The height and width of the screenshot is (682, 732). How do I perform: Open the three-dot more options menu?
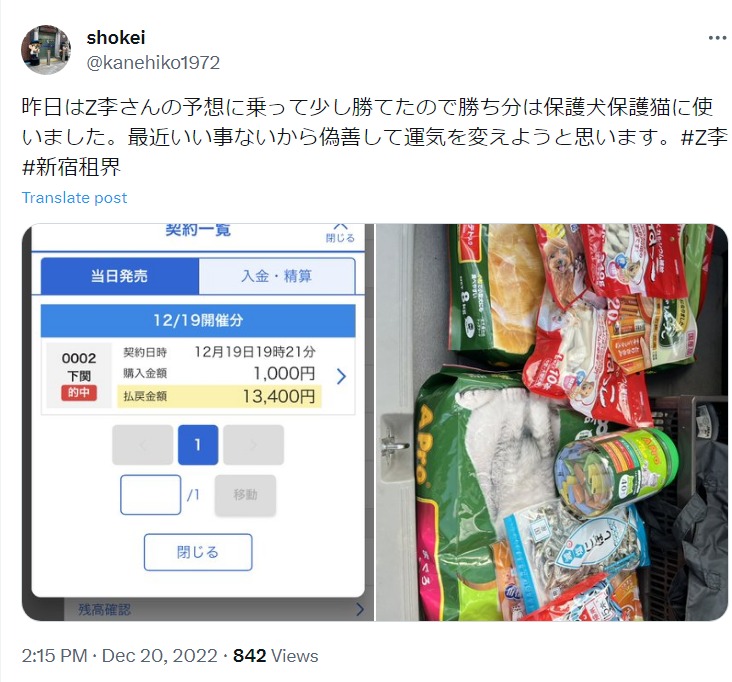point(717,38)
